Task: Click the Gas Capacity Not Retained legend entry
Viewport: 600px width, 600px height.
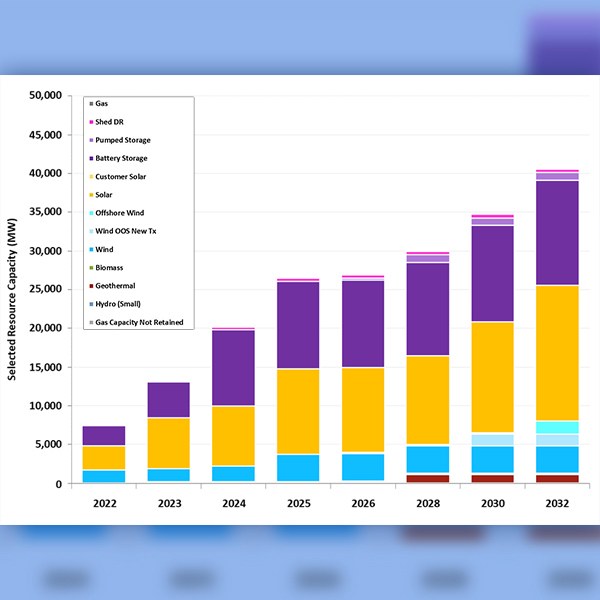Action: point(137,322)
